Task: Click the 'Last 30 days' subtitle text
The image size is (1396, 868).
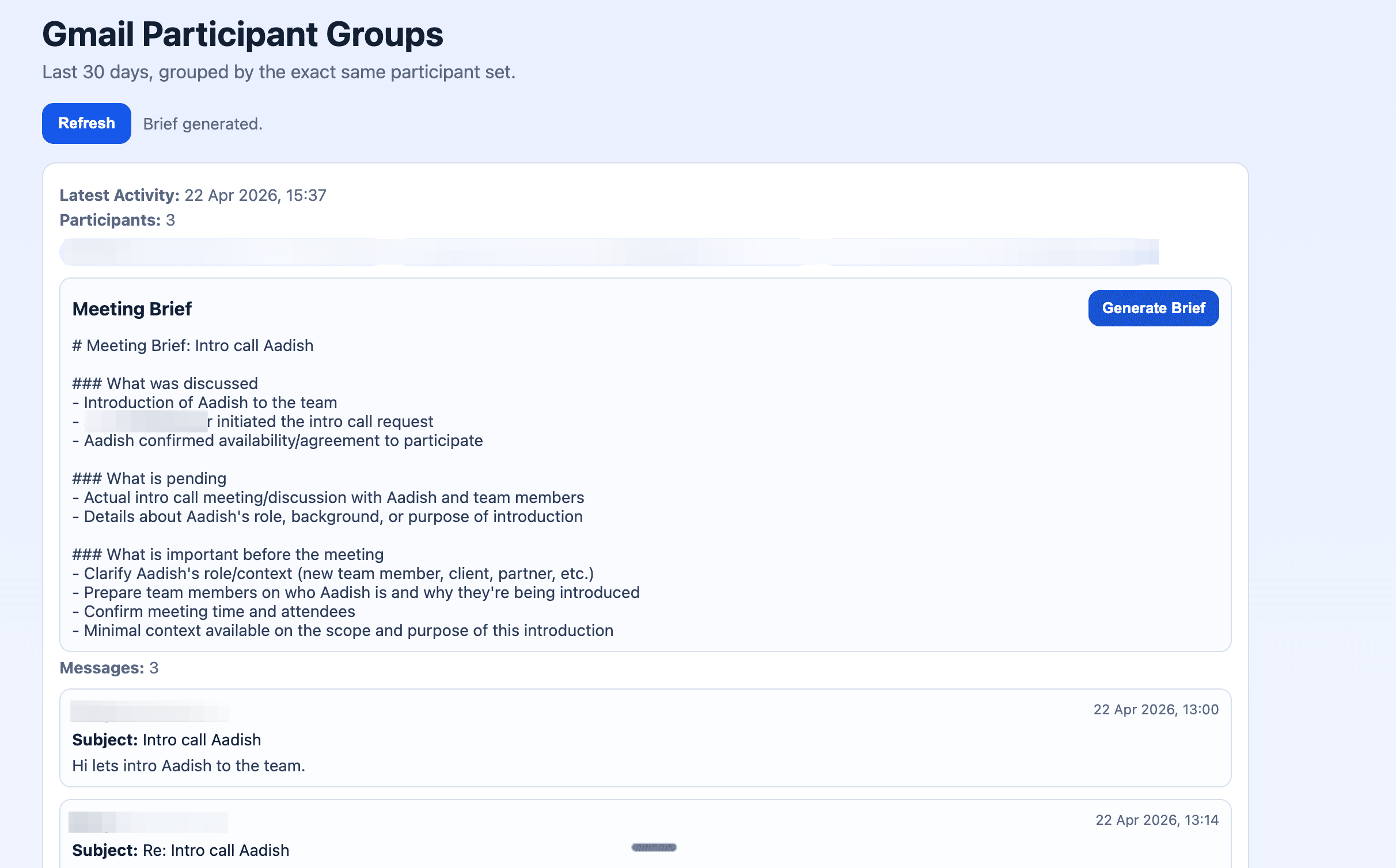Action: point(279,72)
